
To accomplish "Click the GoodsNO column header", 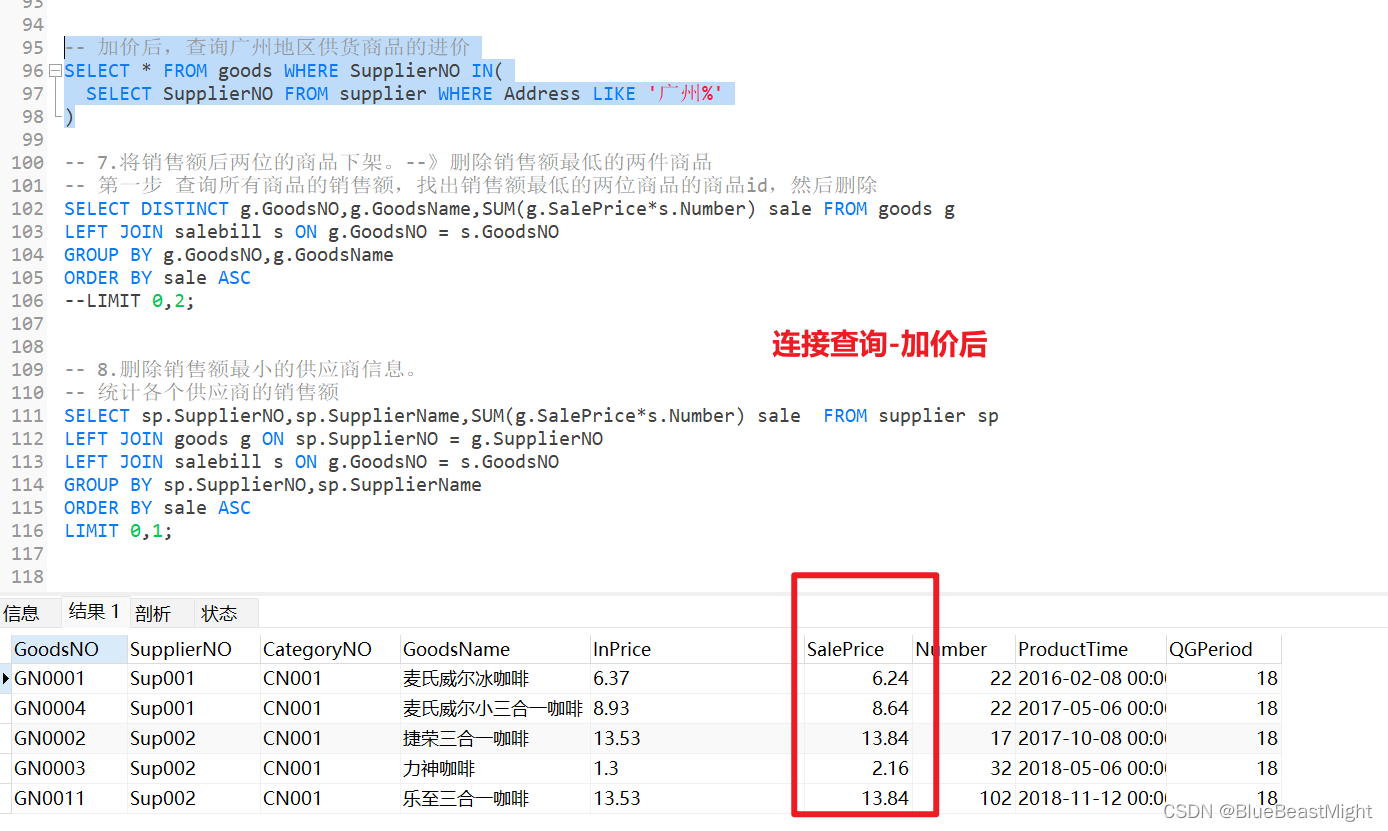I will (69, 649).
